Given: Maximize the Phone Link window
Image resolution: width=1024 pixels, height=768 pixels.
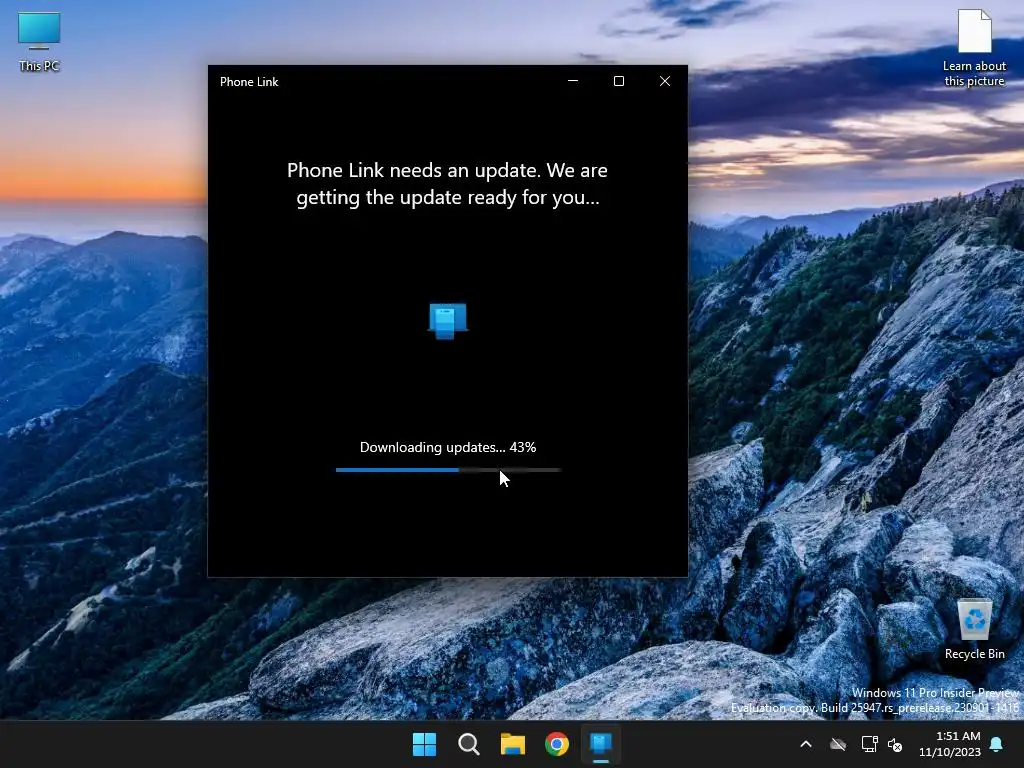Looking at the screenshot, I should coord(619,81).
